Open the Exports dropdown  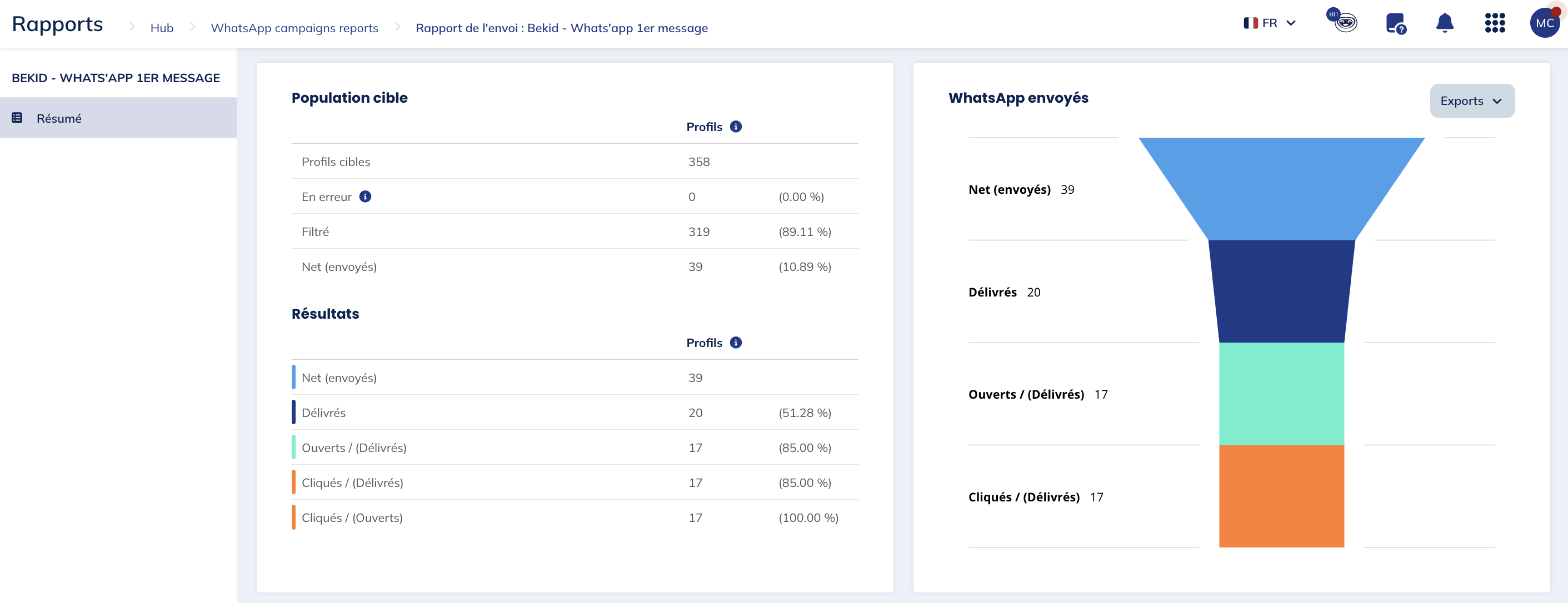click(1471, 100)
